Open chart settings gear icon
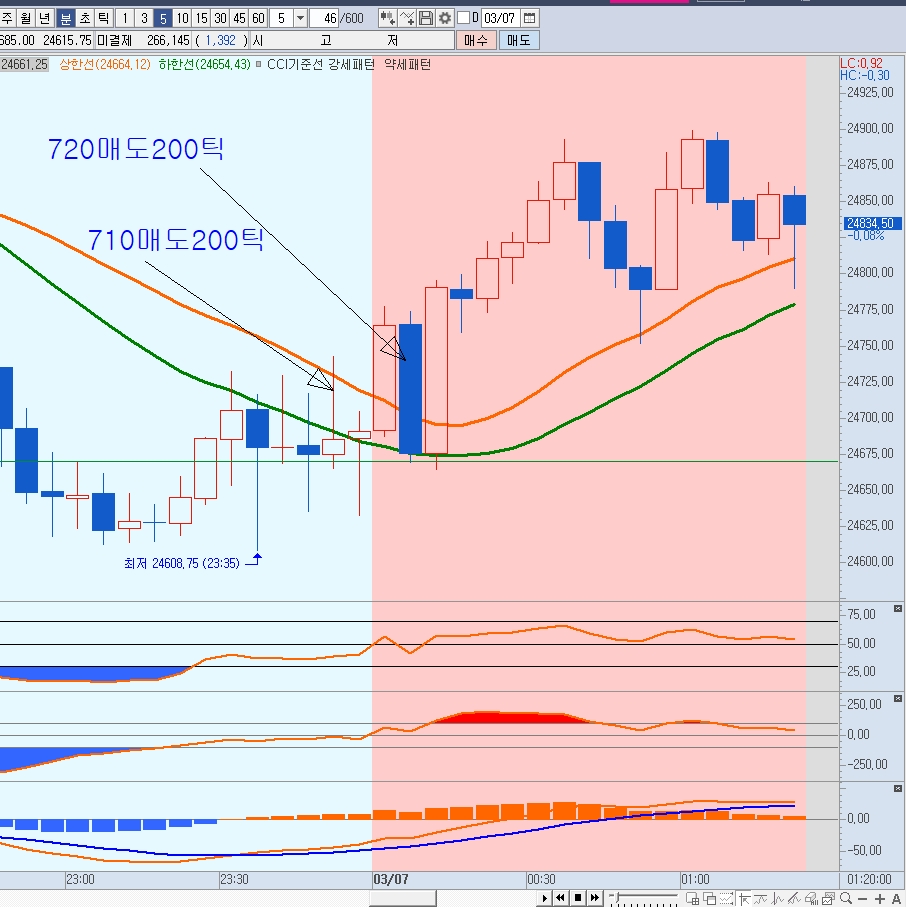This screenshot has width=906, height=907. click(x=444, y=18)
